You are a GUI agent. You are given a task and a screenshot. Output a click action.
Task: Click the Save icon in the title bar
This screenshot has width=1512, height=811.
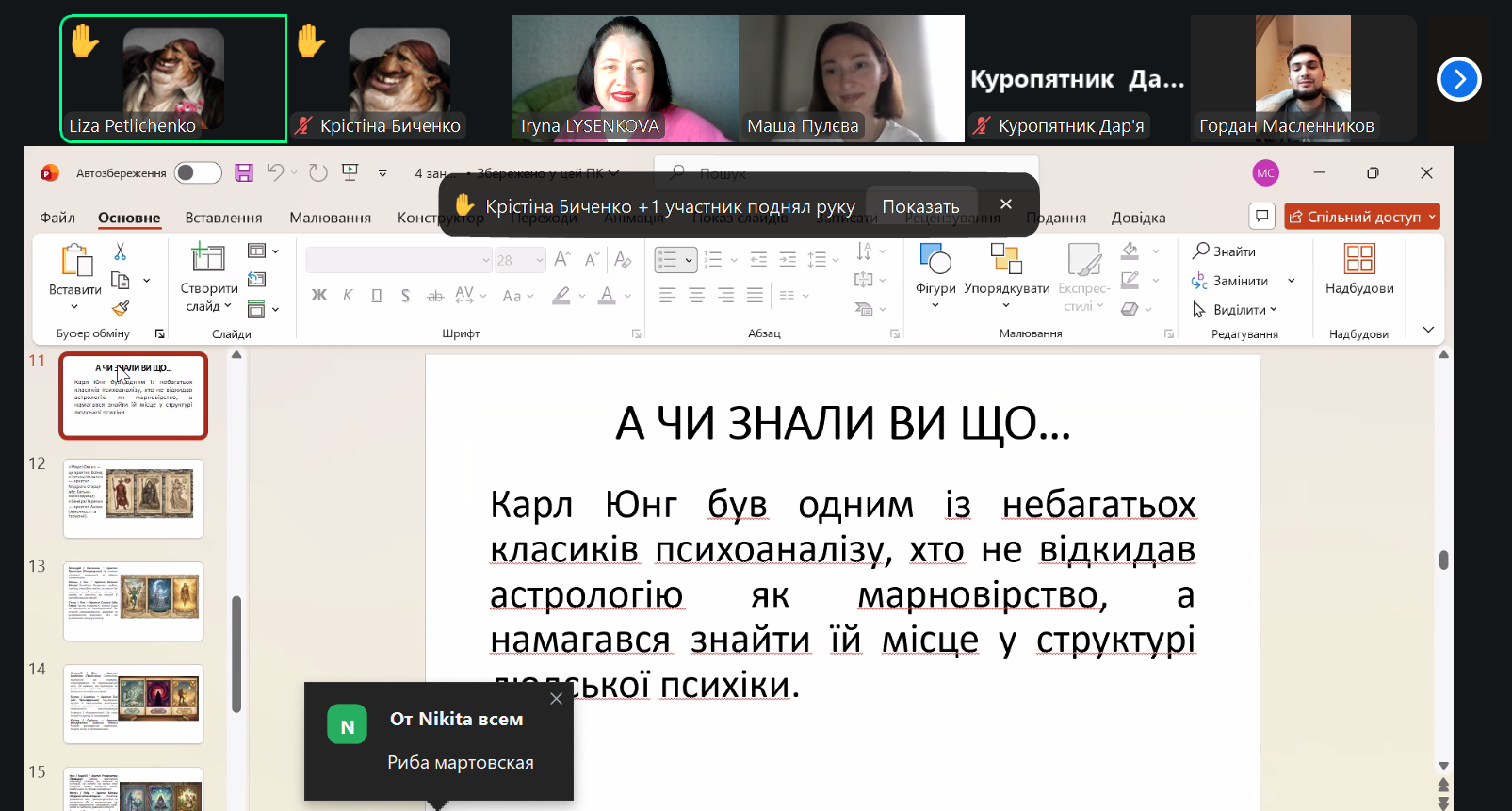244,172
